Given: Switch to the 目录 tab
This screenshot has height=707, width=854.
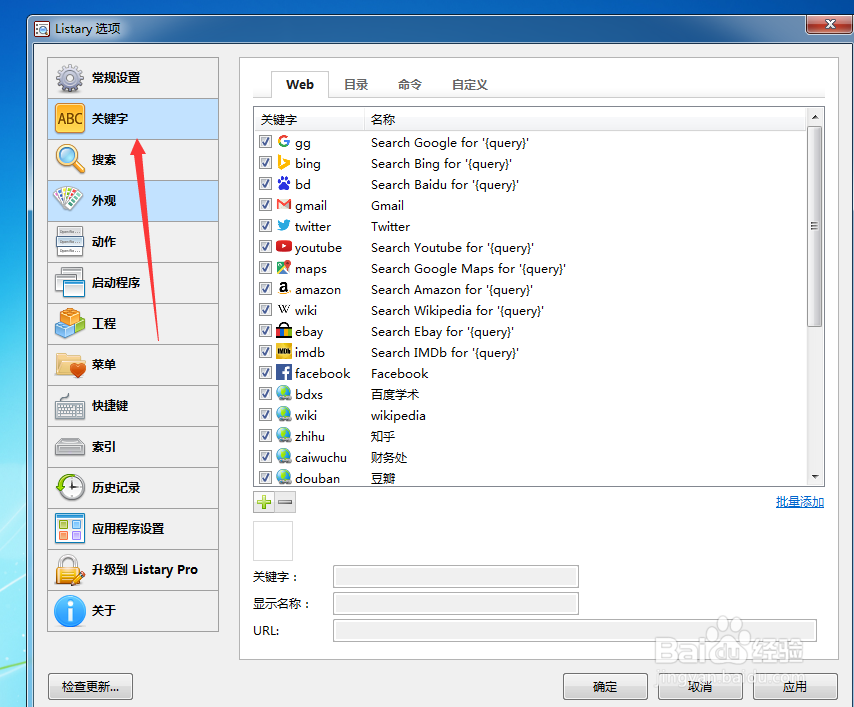Looking at the screenshot, I should coord(356,84).
